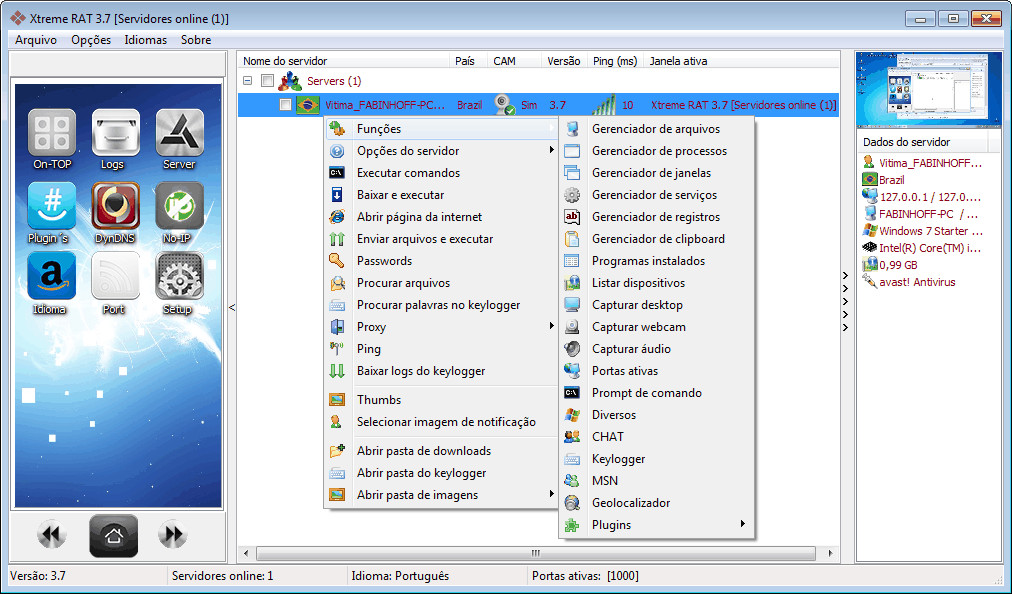The width and height of the screenshot is (1012, 594).
Task: Choose Abrir página da internet
Action: pos(441,217)
